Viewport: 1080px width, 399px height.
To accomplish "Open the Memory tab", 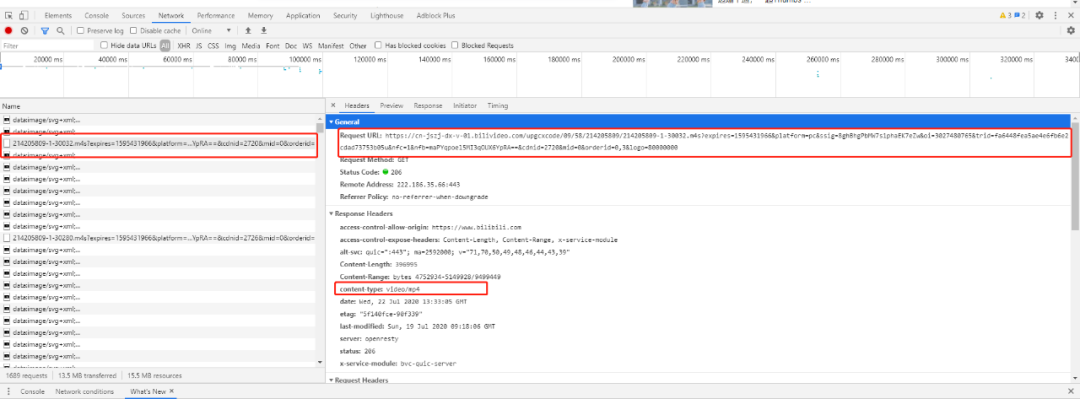I will 260,15.
